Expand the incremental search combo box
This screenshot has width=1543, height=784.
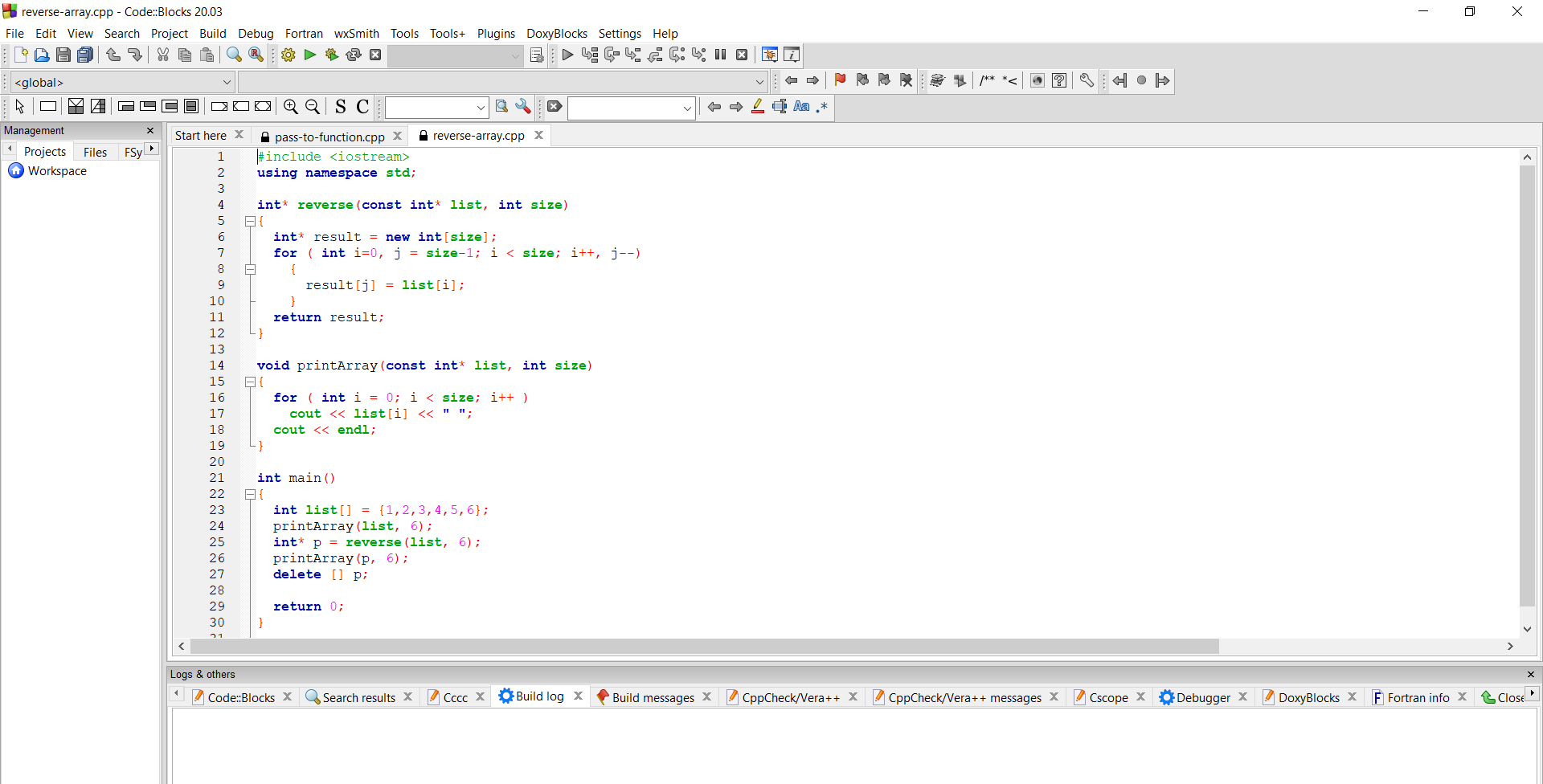(x=687, y=108)
